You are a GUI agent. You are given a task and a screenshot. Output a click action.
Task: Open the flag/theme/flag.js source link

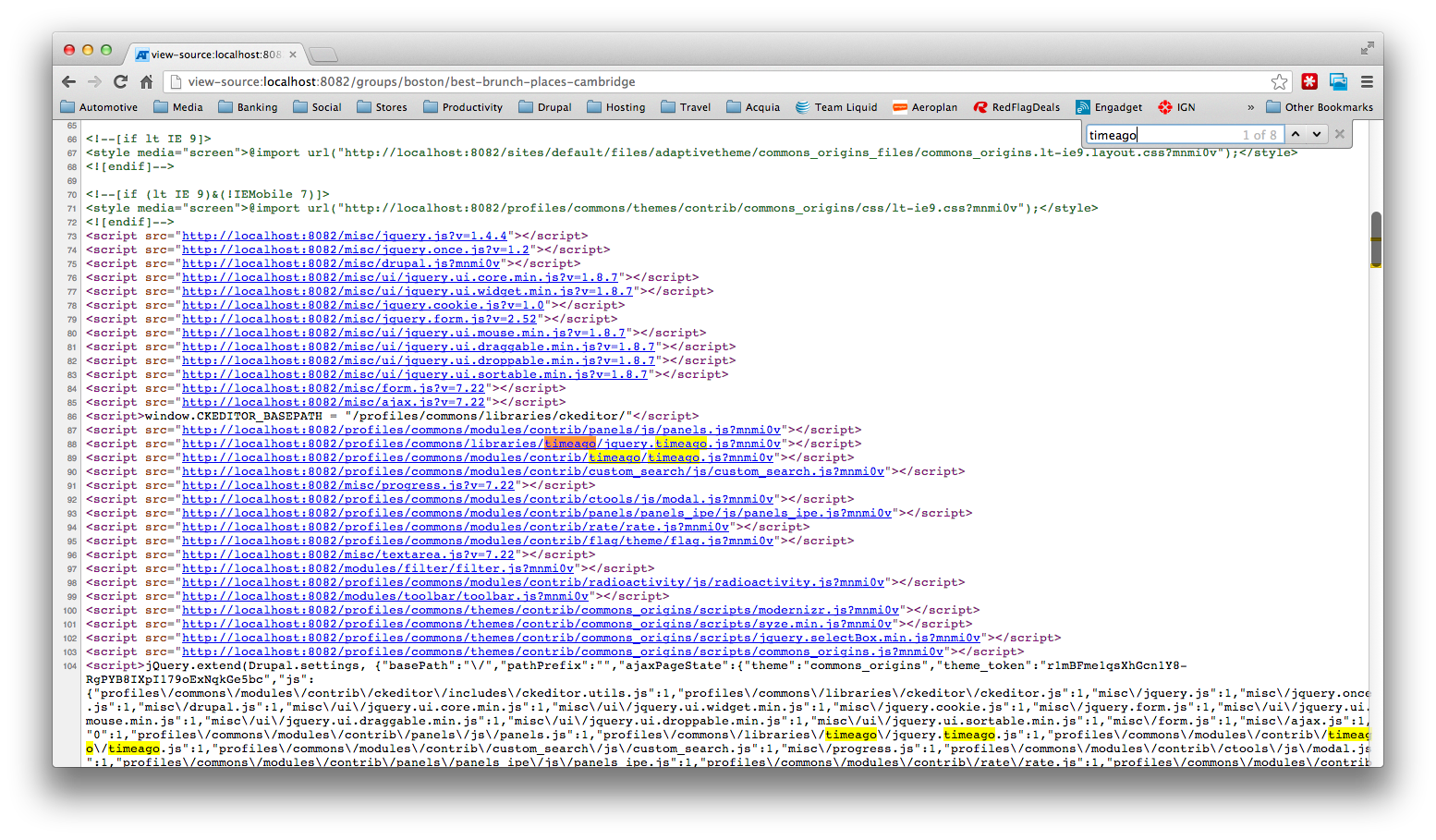pyautogui.click(x=478, y=541)
